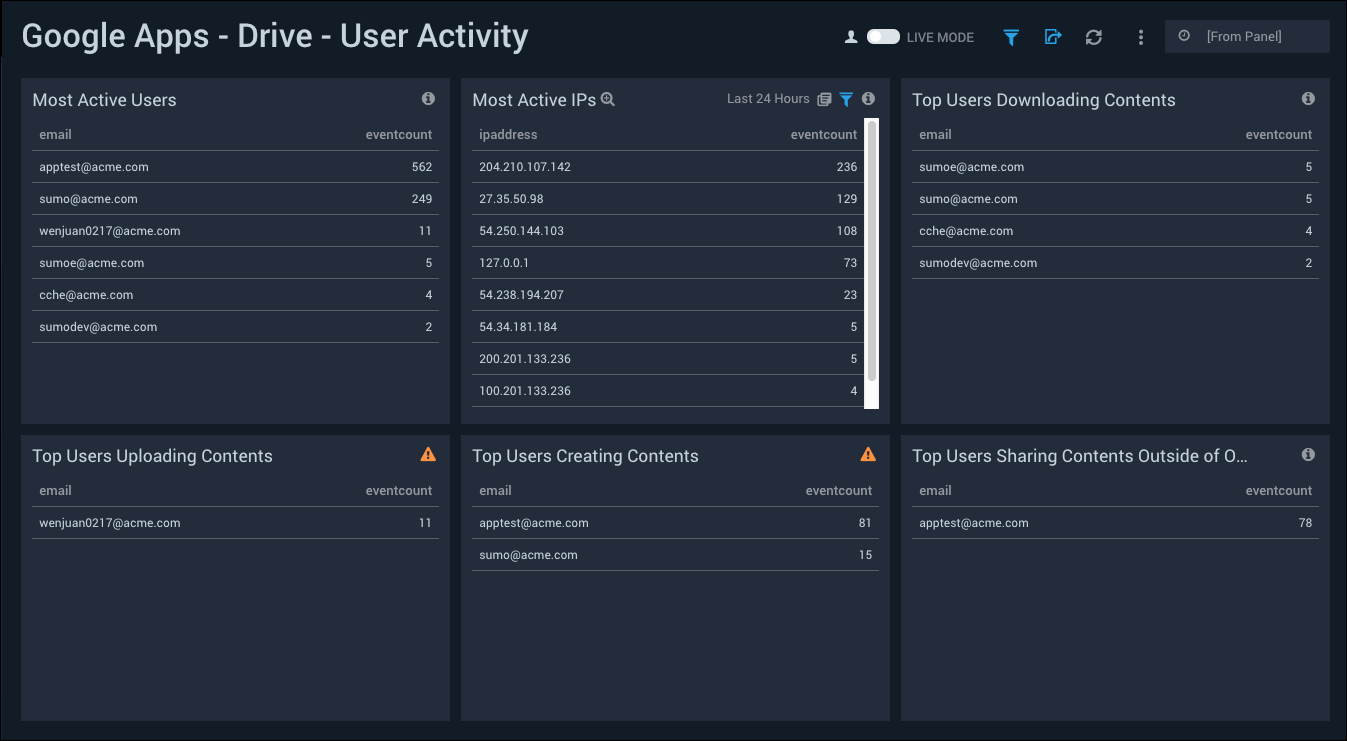Viewport: 1347px width, 741px height.
Task: Click the Most Active IPs scrollbar
Action: (x=872, y=250)
